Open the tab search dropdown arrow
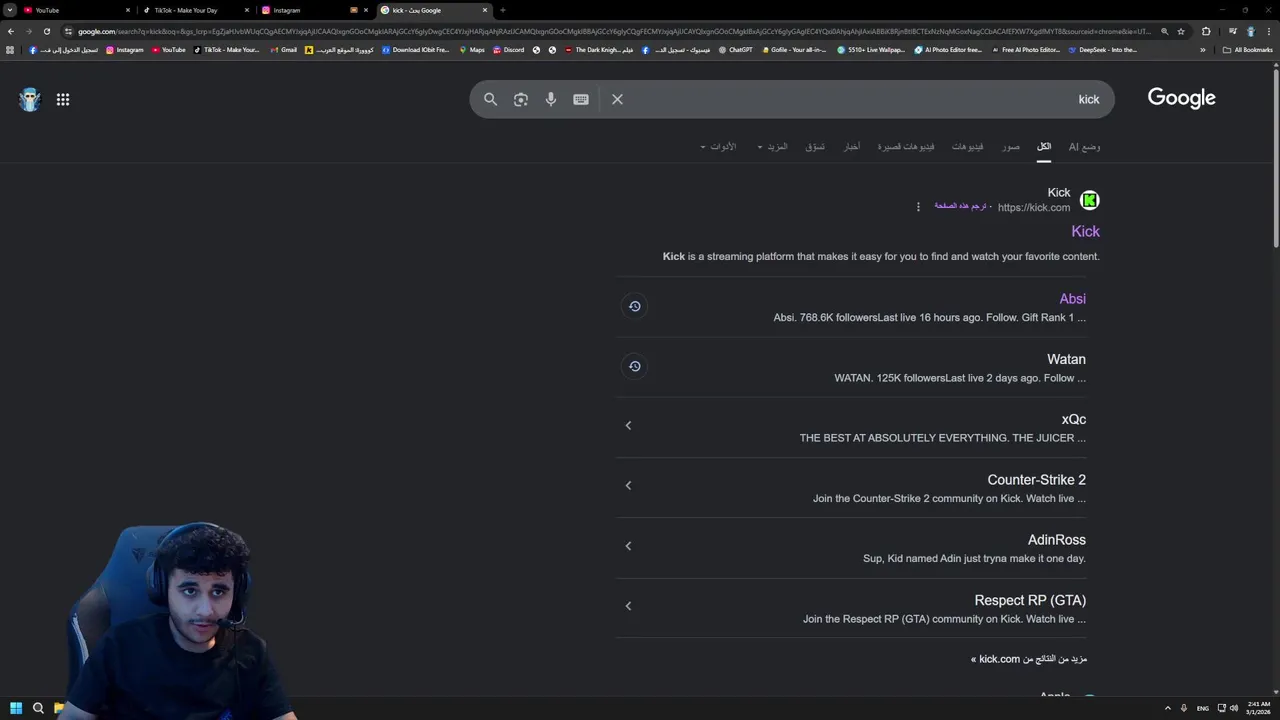This screenshot has height=720, width=1280. point(9,10)
